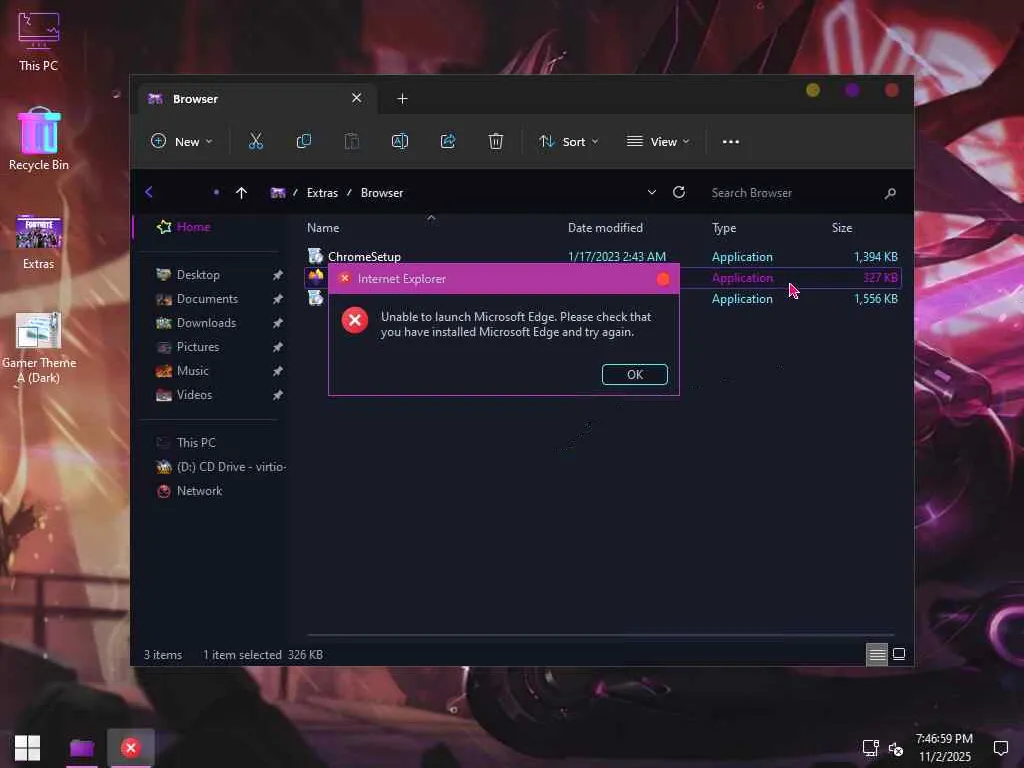Sort by the Size column header

(842, 228)
